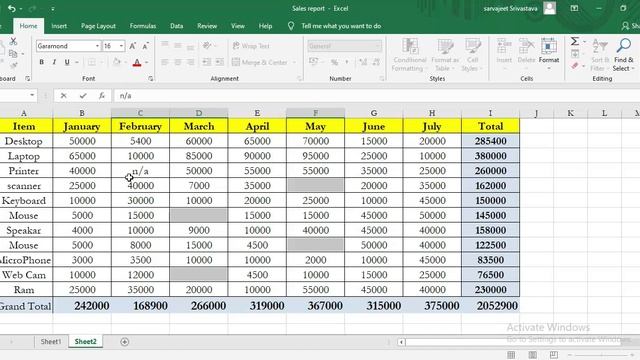Open the Data tab

(176, 26)
